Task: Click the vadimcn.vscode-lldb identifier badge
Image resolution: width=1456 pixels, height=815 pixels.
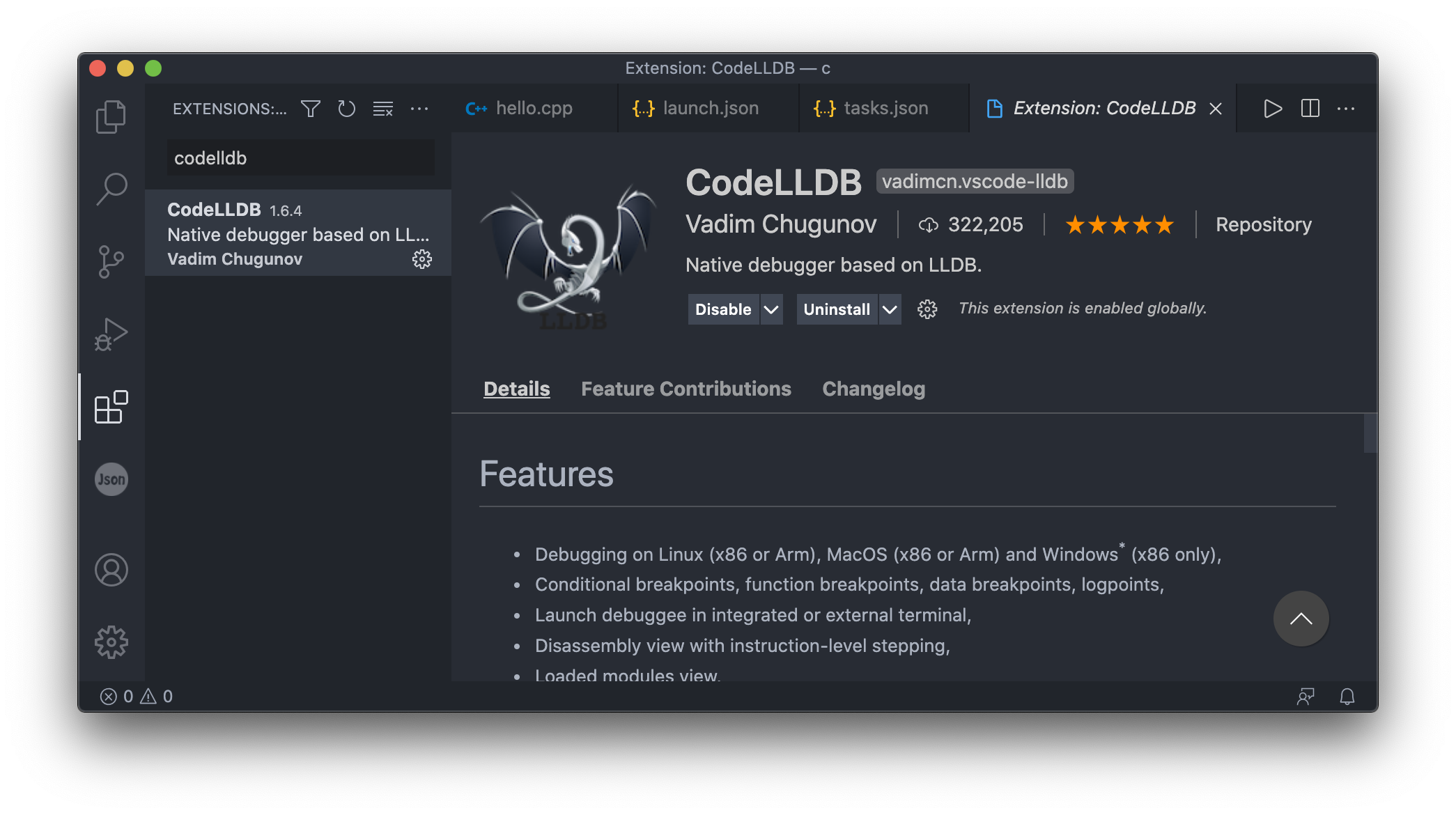Action: click(x=975, y=181)
